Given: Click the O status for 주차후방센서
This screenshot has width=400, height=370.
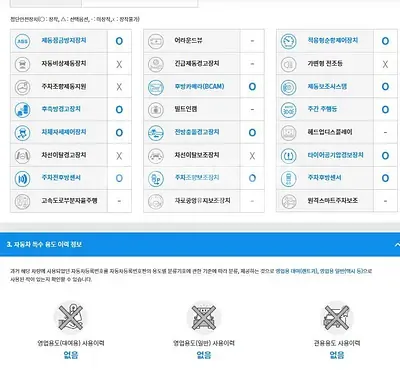Looking at the screenshot, I should [385, 178].
